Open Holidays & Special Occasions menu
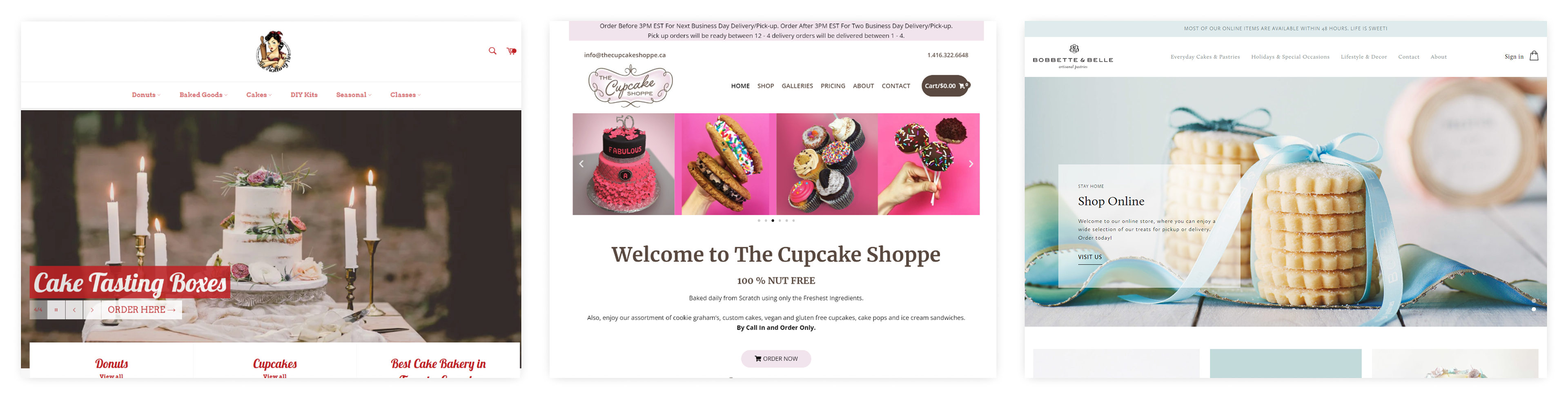The height and width of the screenshot is (399, 1568). pyautogui.click(x=1290, y=57)
